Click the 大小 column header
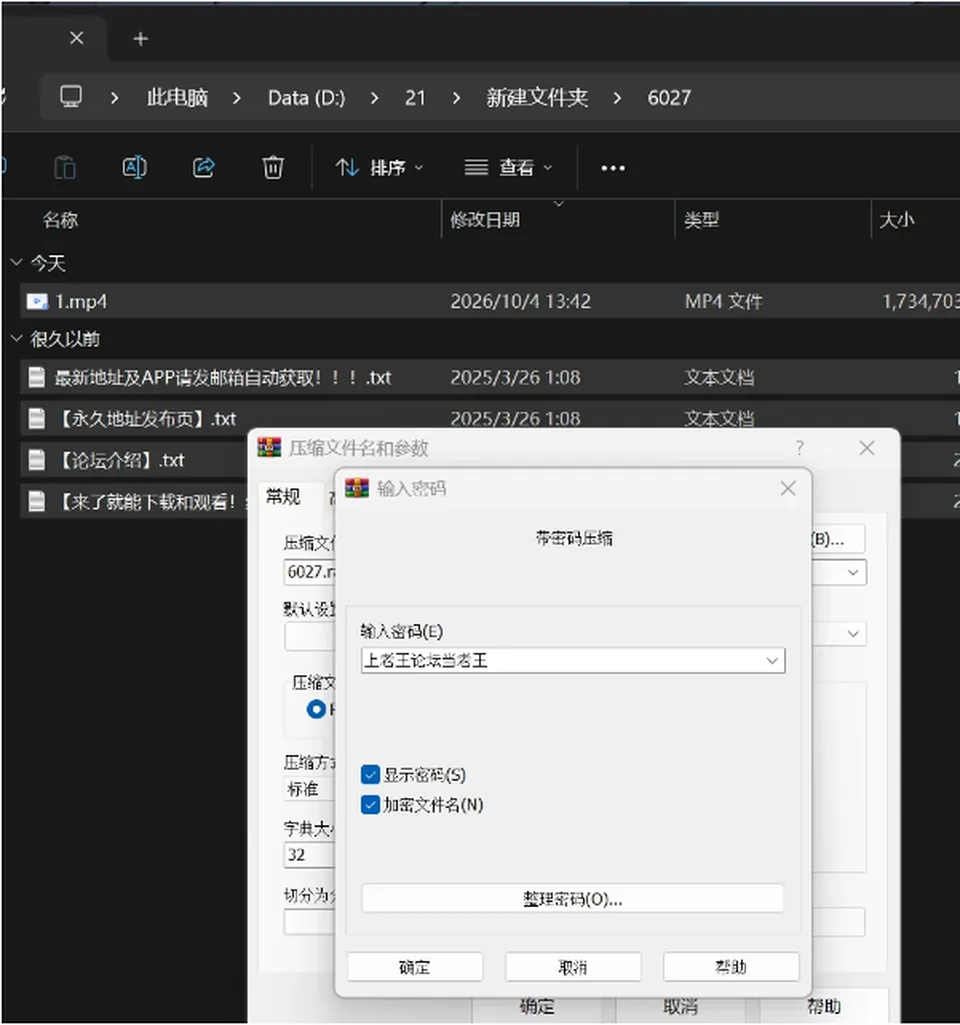 897,220
